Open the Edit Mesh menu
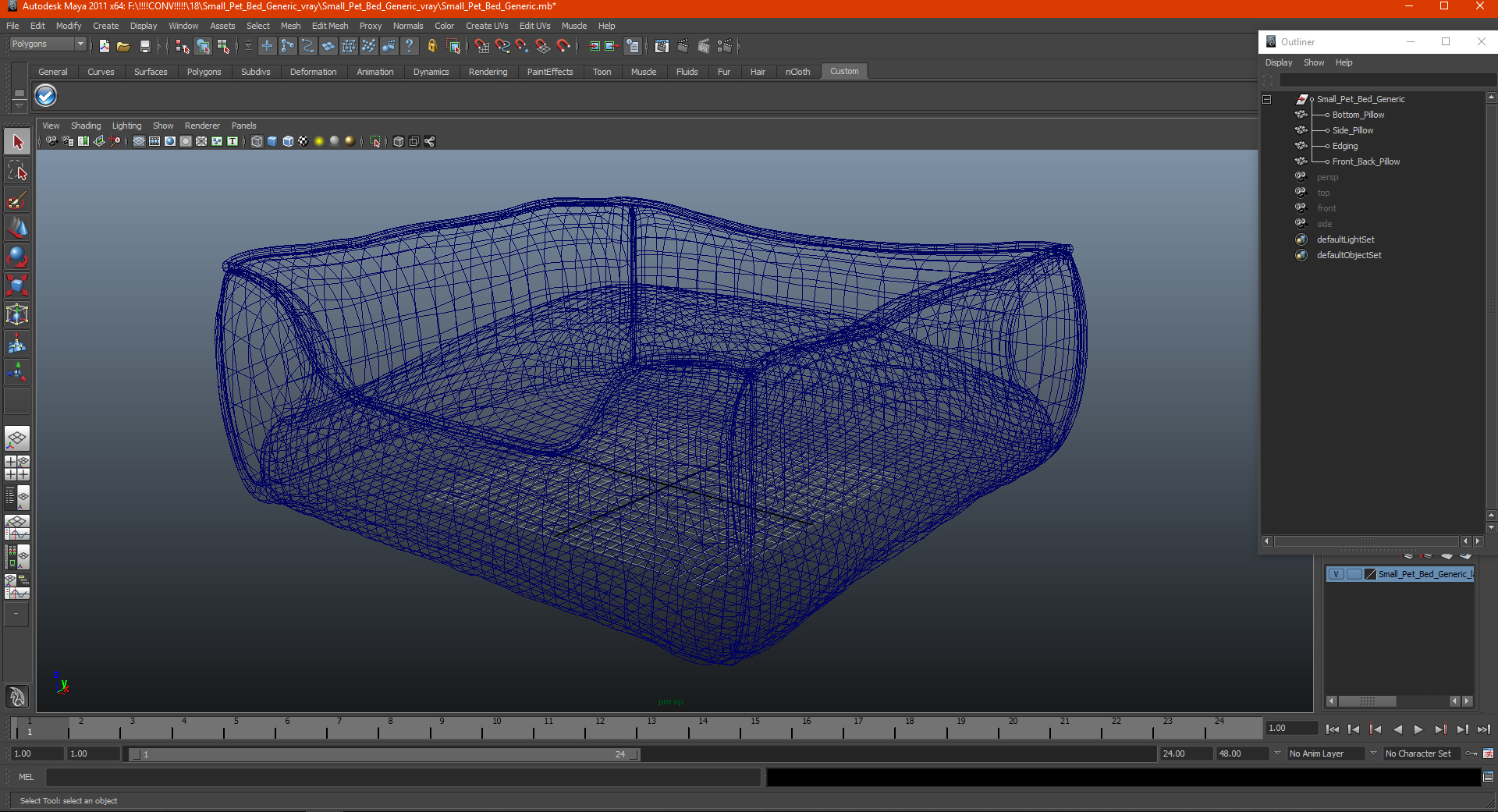The width and height of the screenshot is (1498, 812). coord(330,26)
